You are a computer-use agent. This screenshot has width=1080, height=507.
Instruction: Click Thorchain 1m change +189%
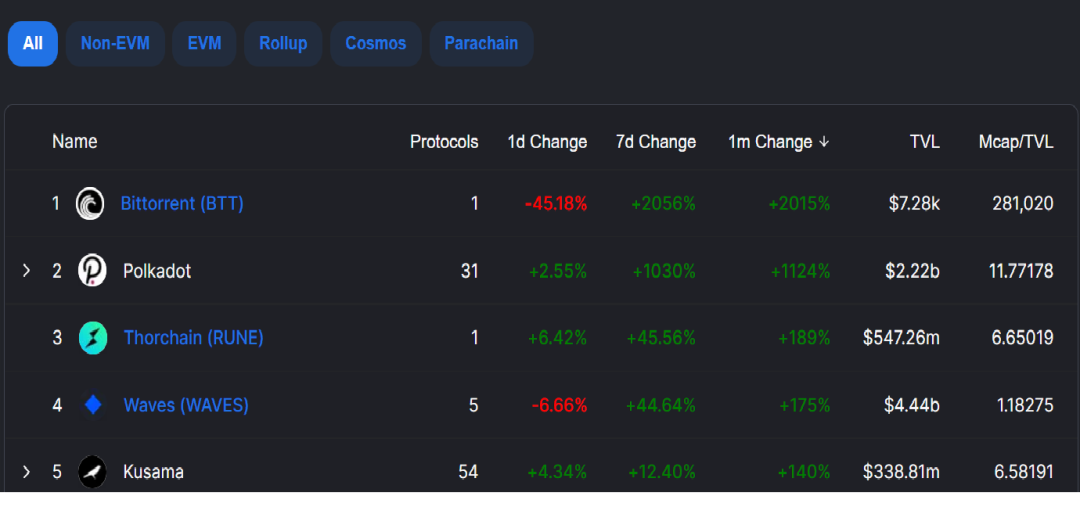[x=804, y=338]
